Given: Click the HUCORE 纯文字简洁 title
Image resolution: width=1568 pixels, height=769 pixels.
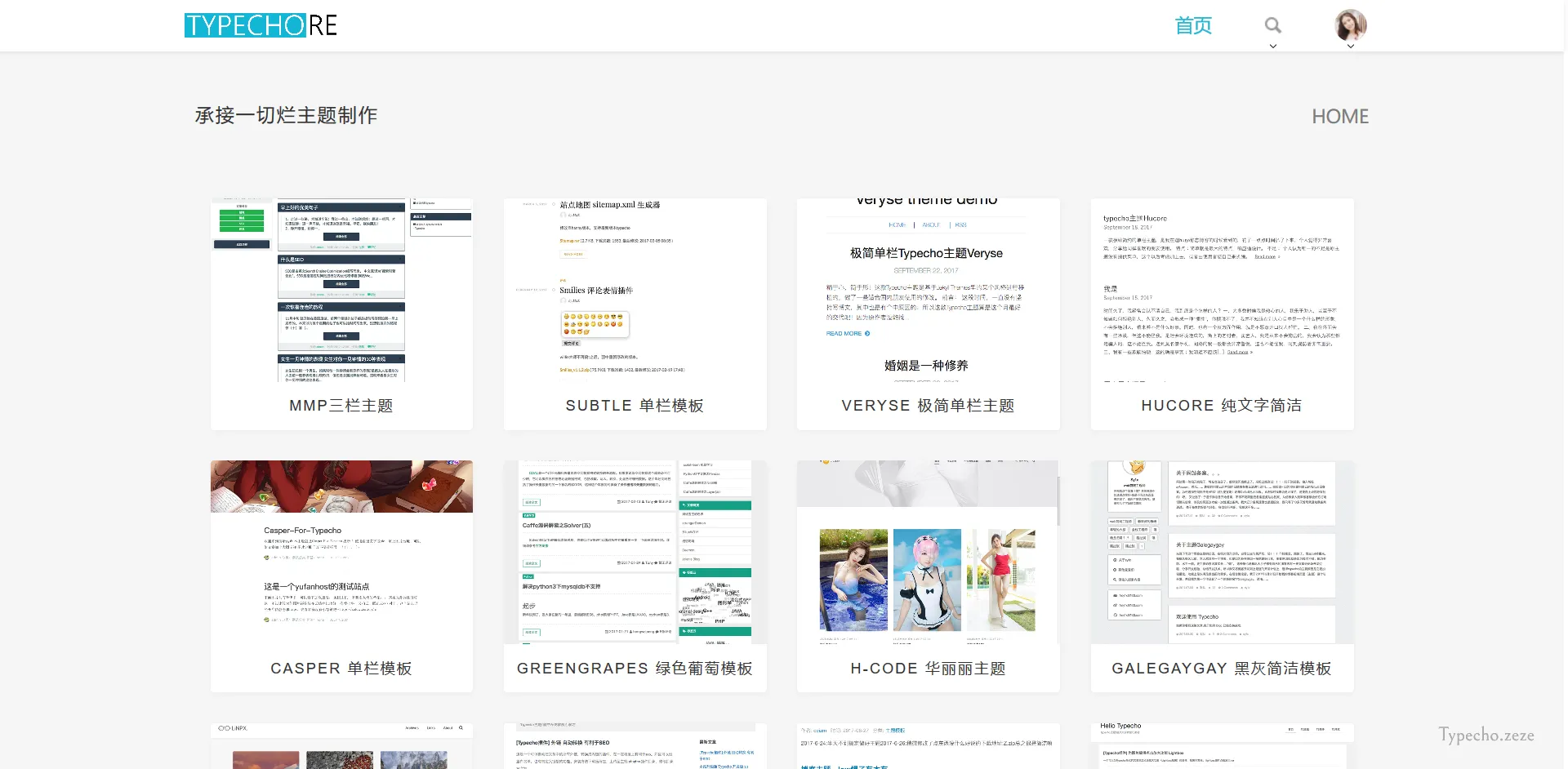Looking at the screenshot, I should click(1222, 406).
